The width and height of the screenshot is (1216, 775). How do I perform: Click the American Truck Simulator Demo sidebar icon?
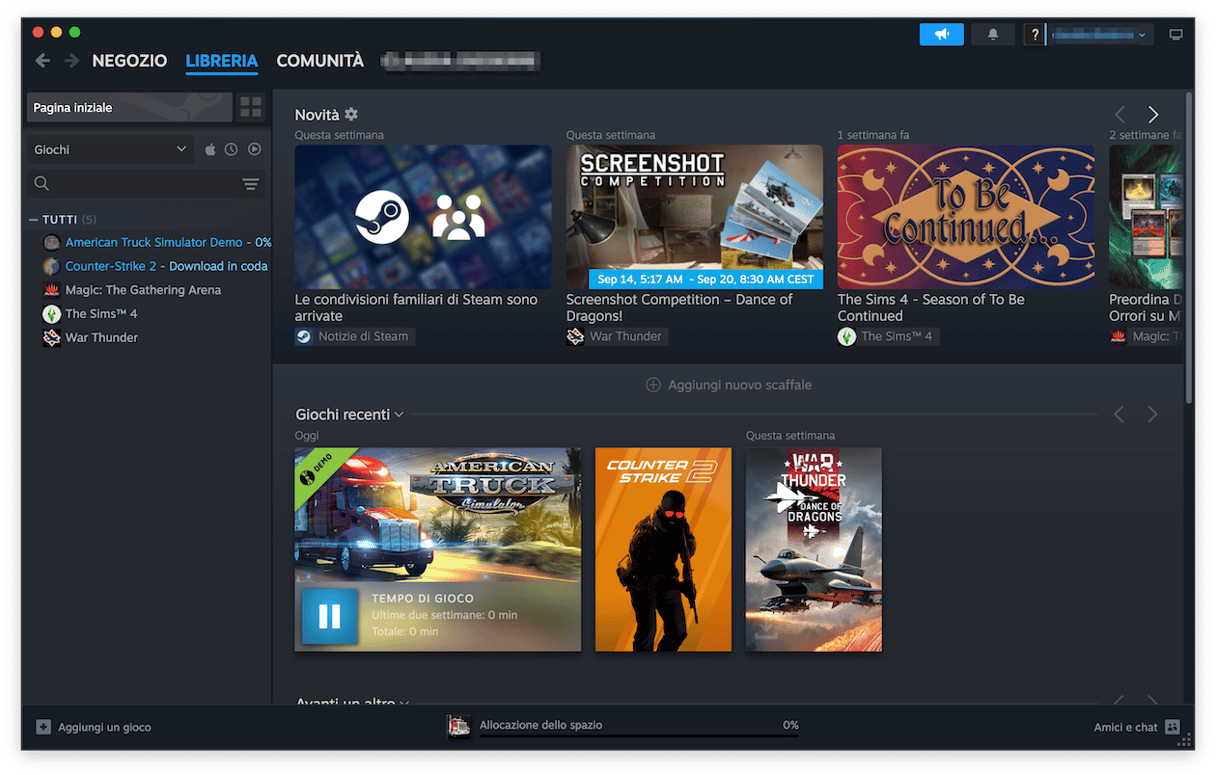(52, 243)
